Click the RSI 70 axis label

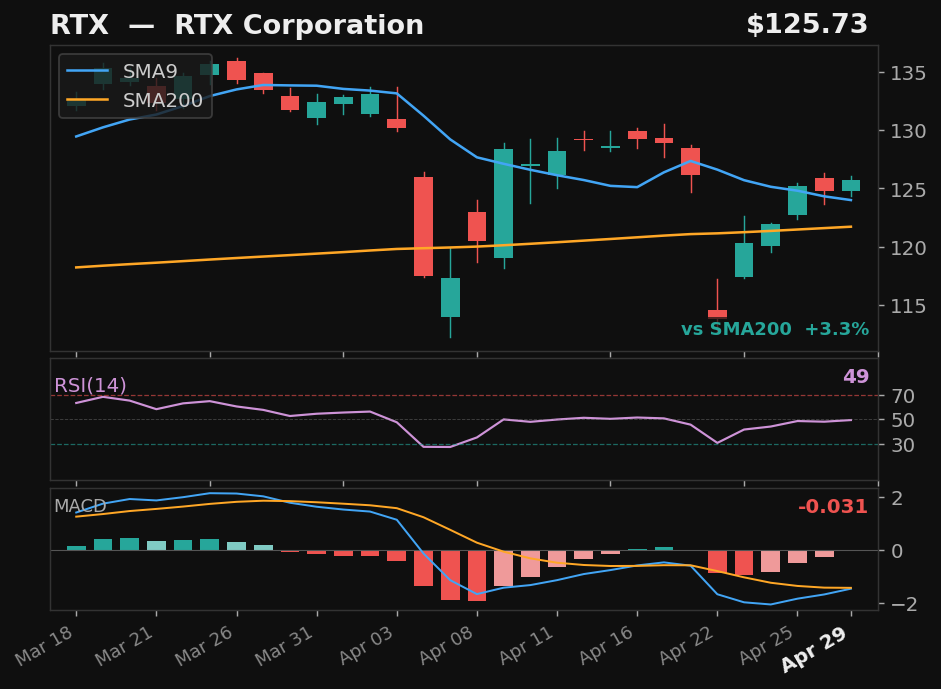(x=903, y=396)
